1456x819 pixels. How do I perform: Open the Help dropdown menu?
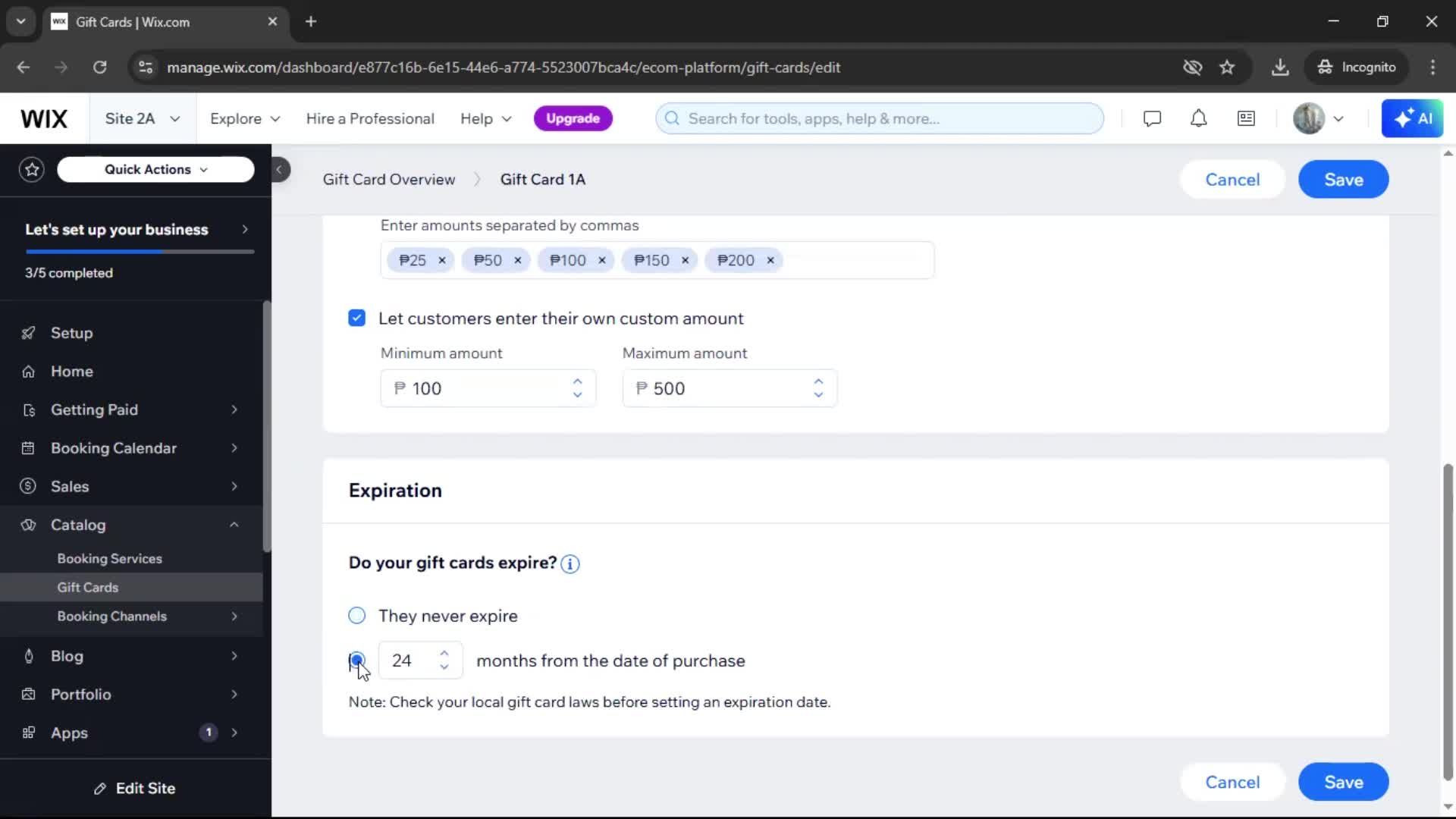[486, 118]
